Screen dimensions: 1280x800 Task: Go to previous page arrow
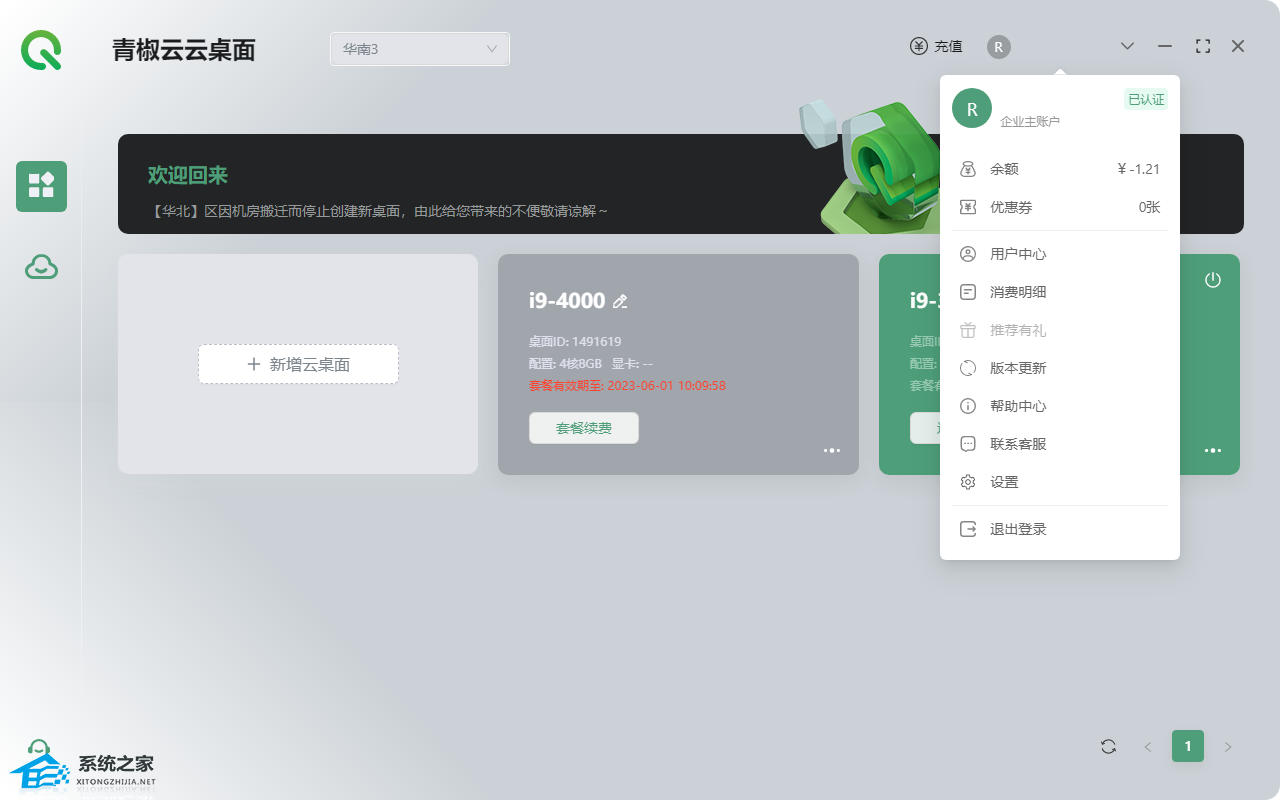point(1148,746)
